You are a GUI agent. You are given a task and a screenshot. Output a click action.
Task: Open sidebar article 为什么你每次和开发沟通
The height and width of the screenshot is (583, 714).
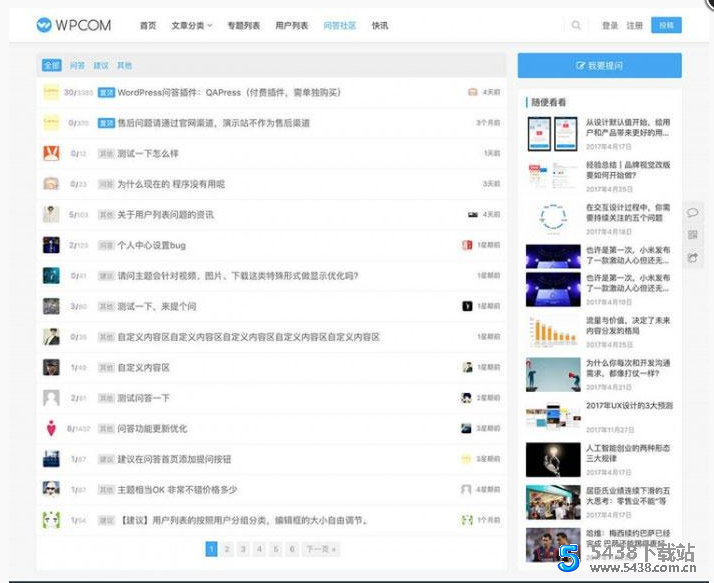[x=628, y=368]
